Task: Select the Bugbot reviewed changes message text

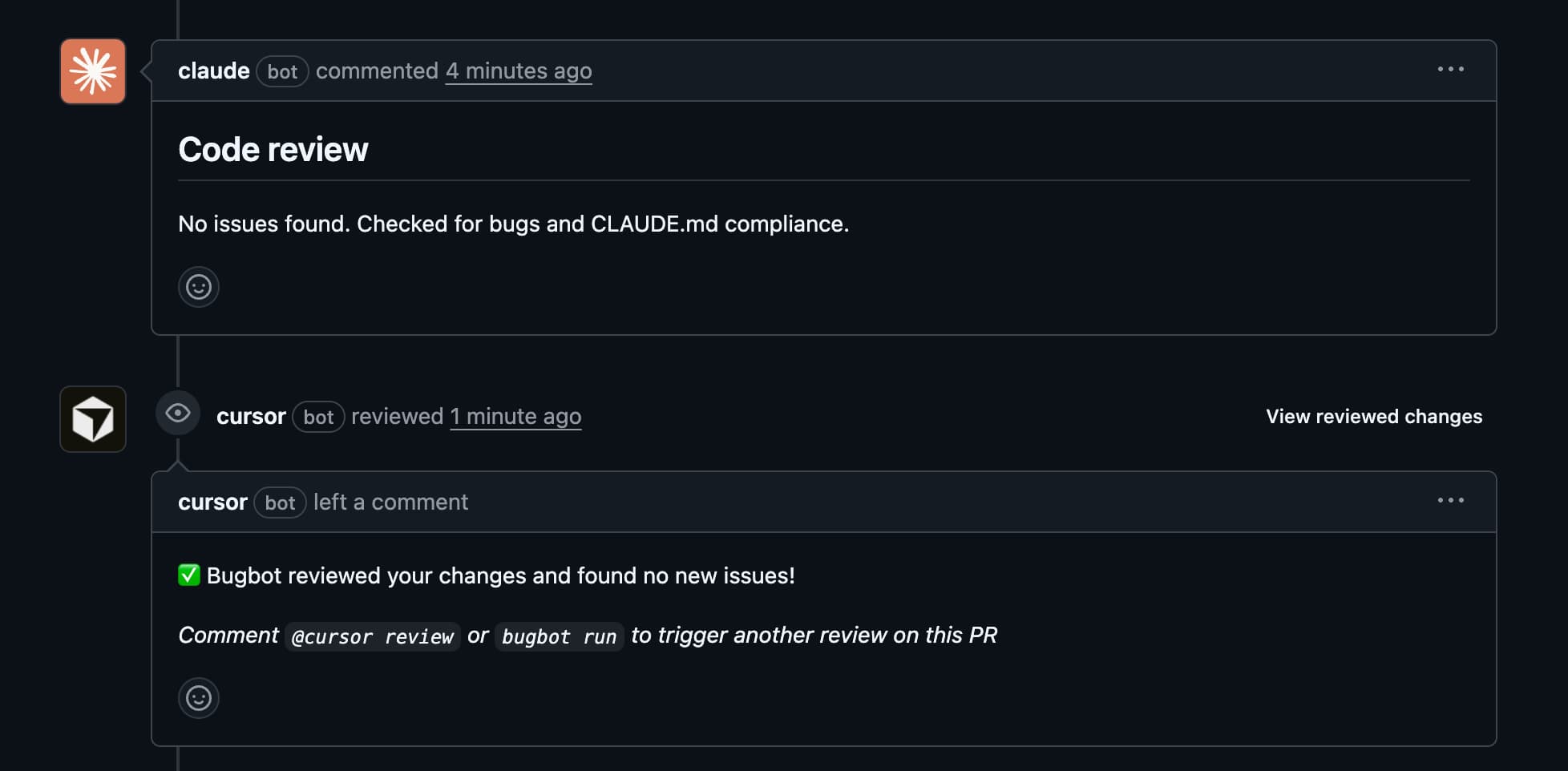Action: coord(497,575)
